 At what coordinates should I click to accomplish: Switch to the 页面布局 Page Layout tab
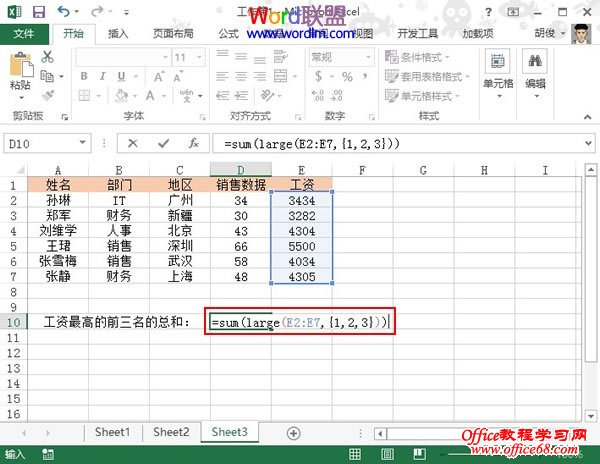point(173,34)
